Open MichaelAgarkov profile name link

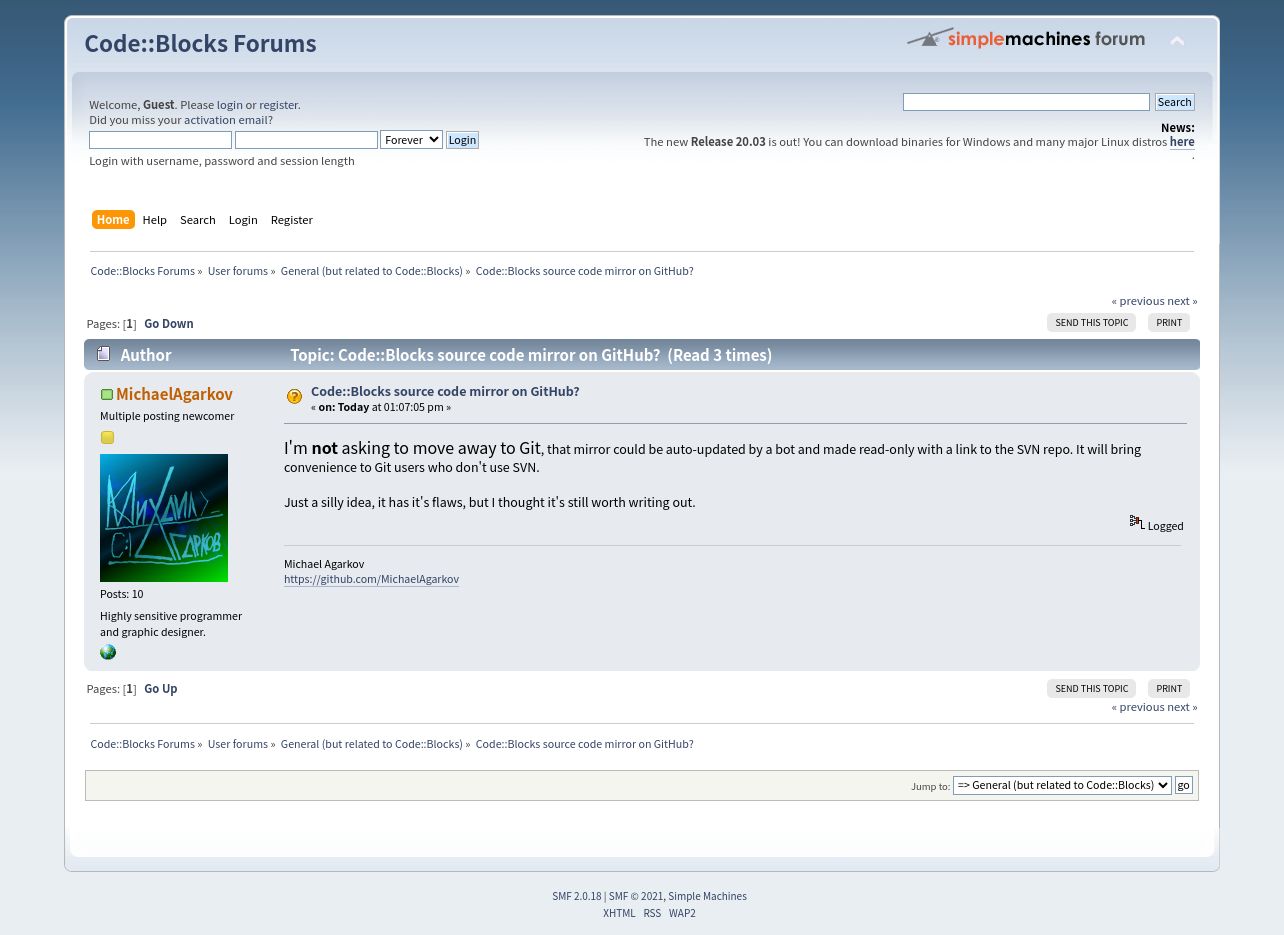tap(174, 395)
